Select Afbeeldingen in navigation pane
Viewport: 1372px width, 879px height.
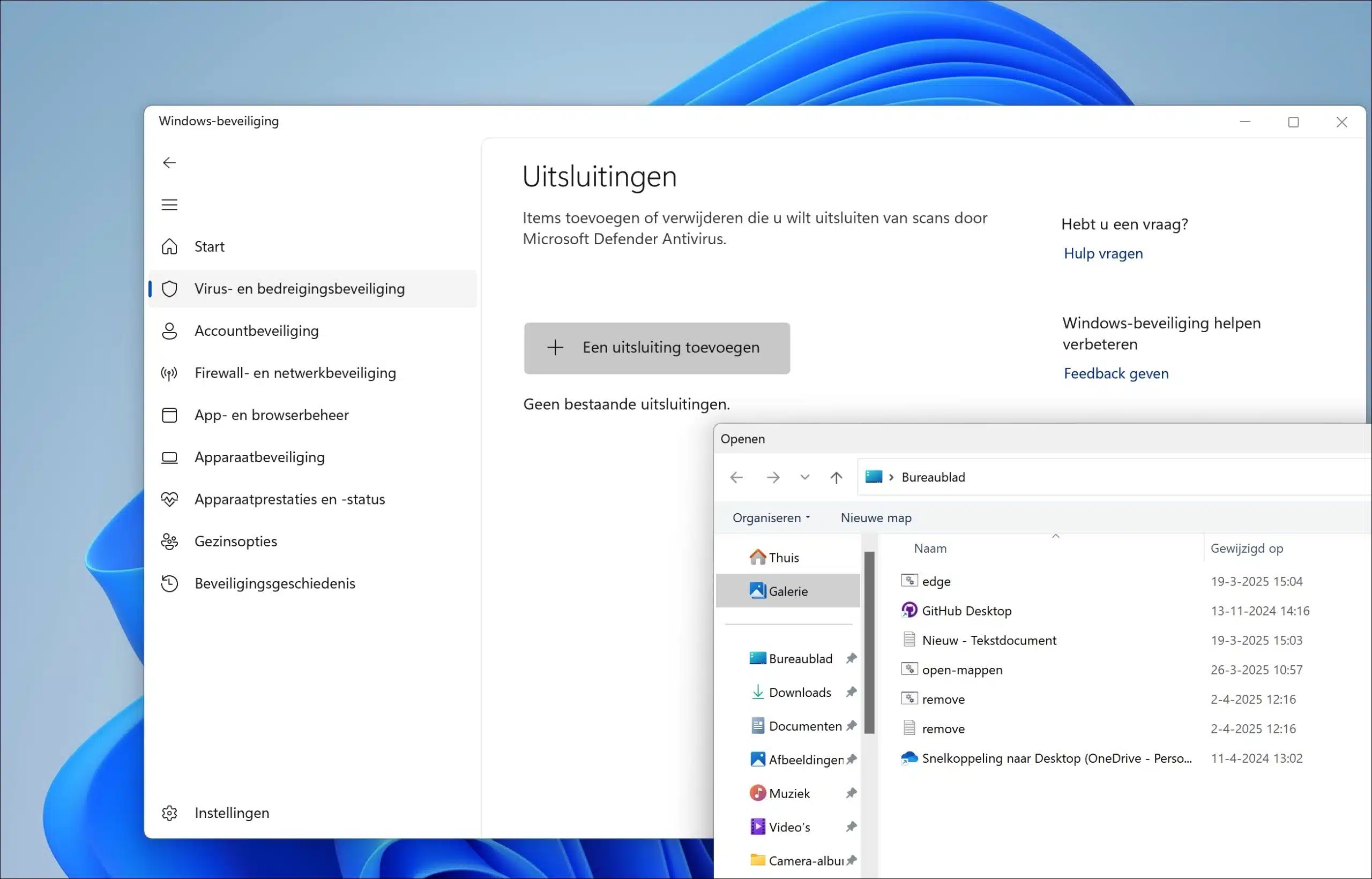click(x=788, y=760)
